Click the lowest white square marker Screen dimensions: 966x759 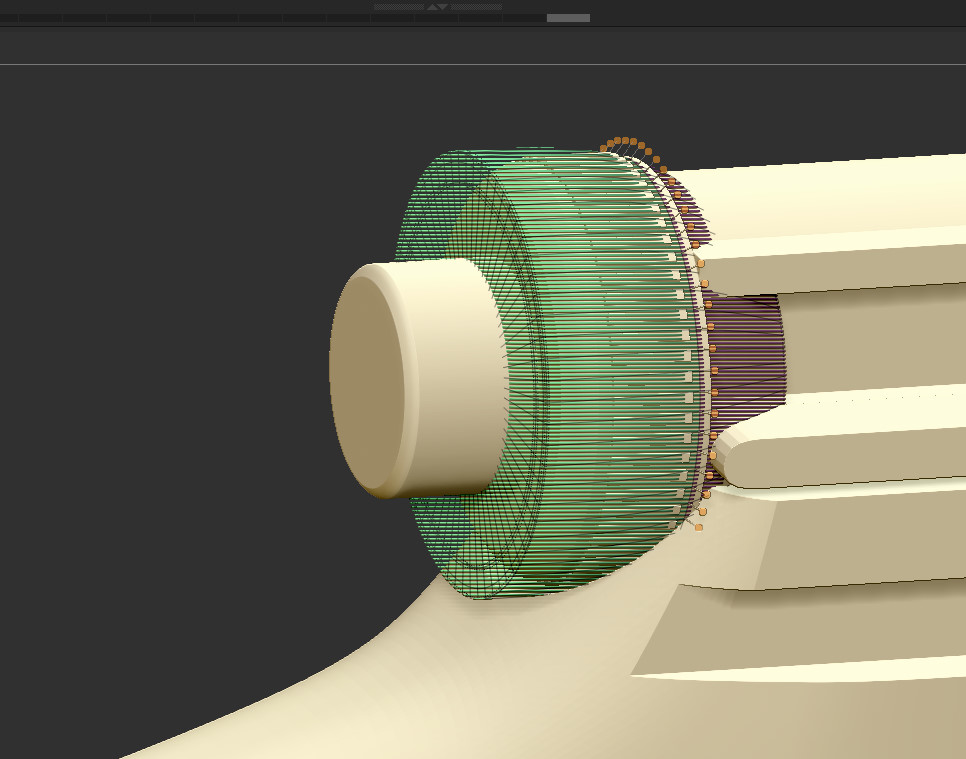[x=672, y=524]
